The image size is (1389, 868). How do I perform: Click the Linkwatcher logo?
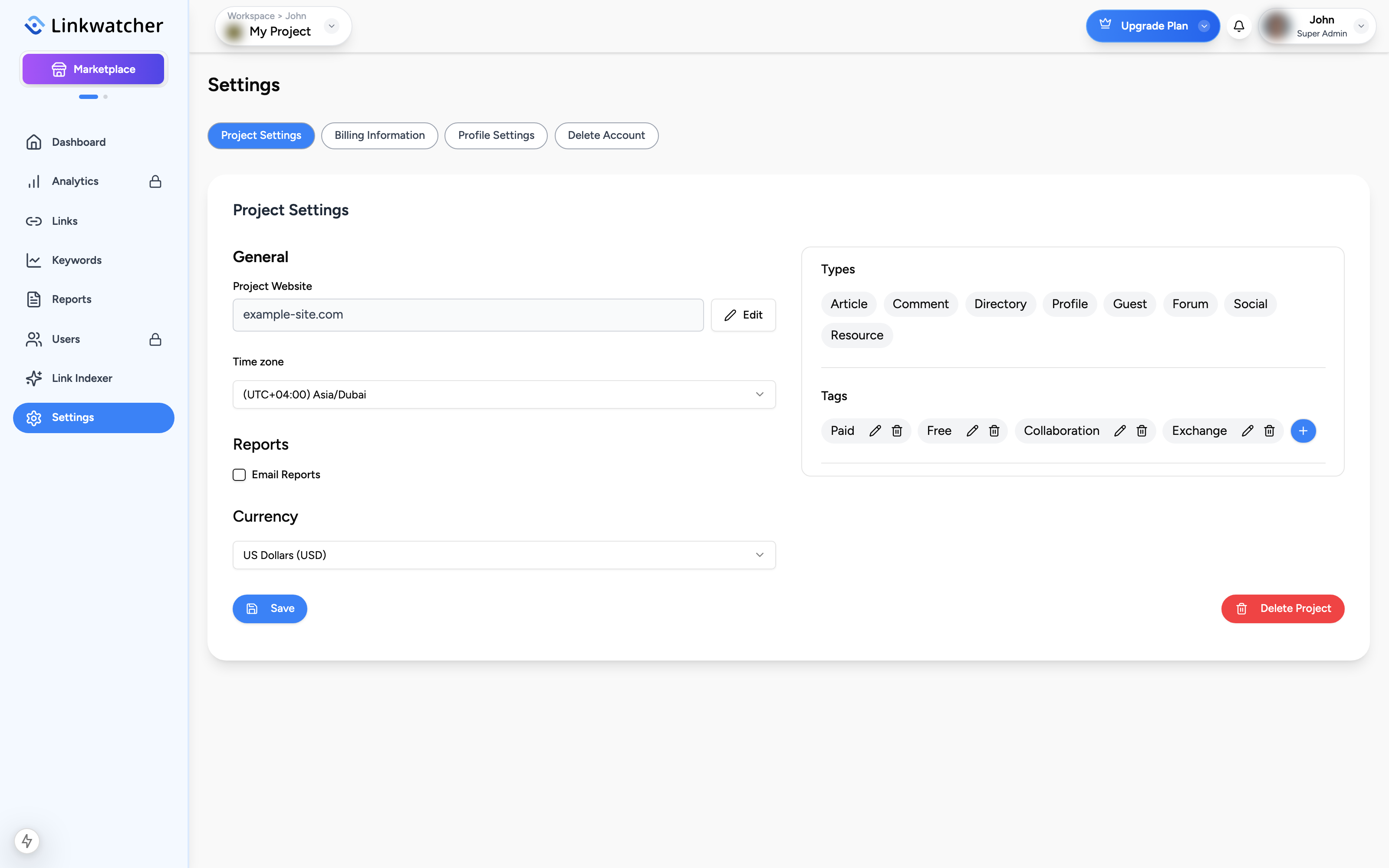click(94, 25)
